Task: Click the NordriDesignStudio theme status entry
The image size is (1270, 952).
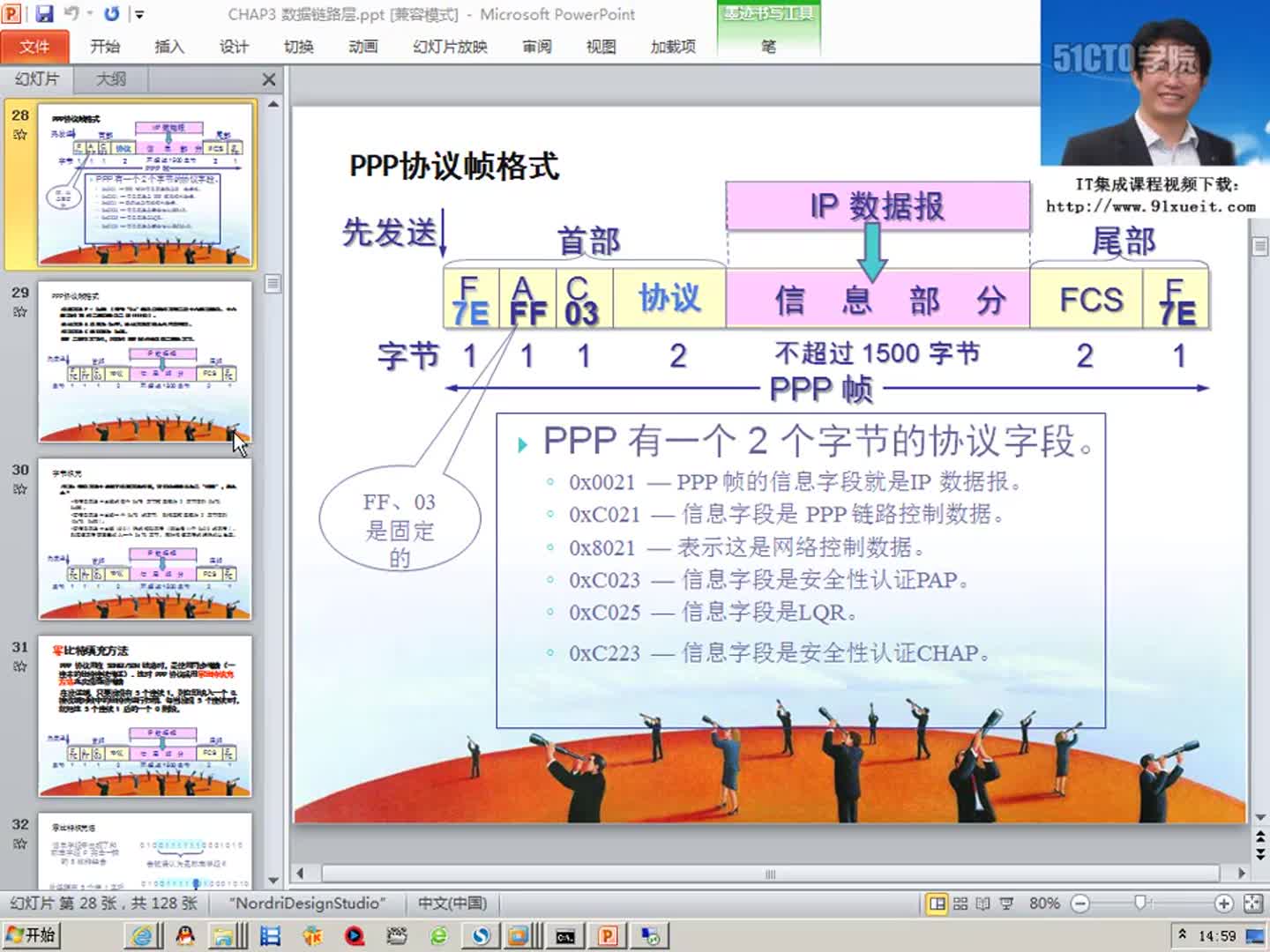Action: 308,904
